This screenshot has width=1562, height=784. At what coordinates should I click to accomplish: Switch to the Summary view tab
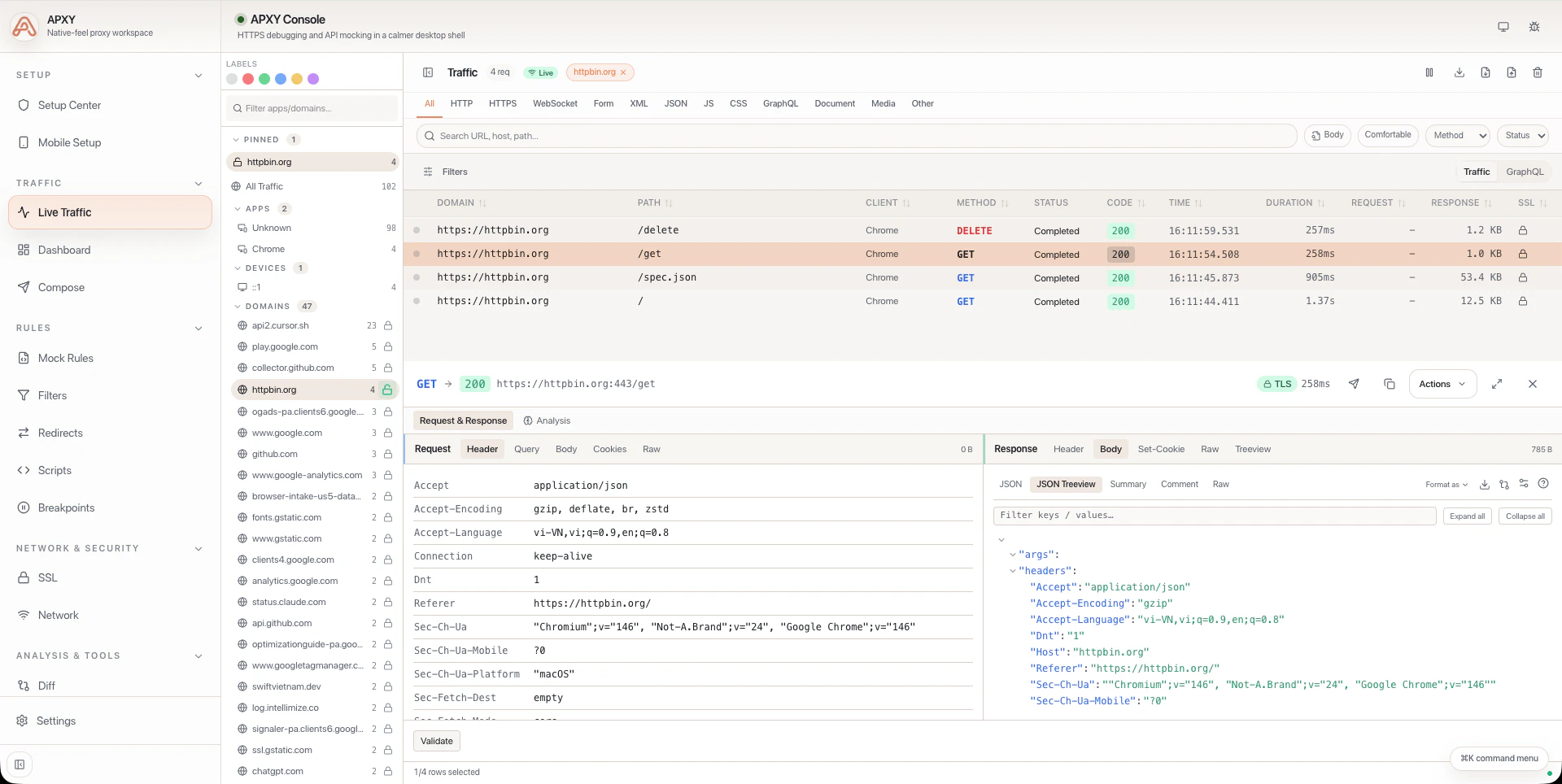click(x=1128, y=484)
